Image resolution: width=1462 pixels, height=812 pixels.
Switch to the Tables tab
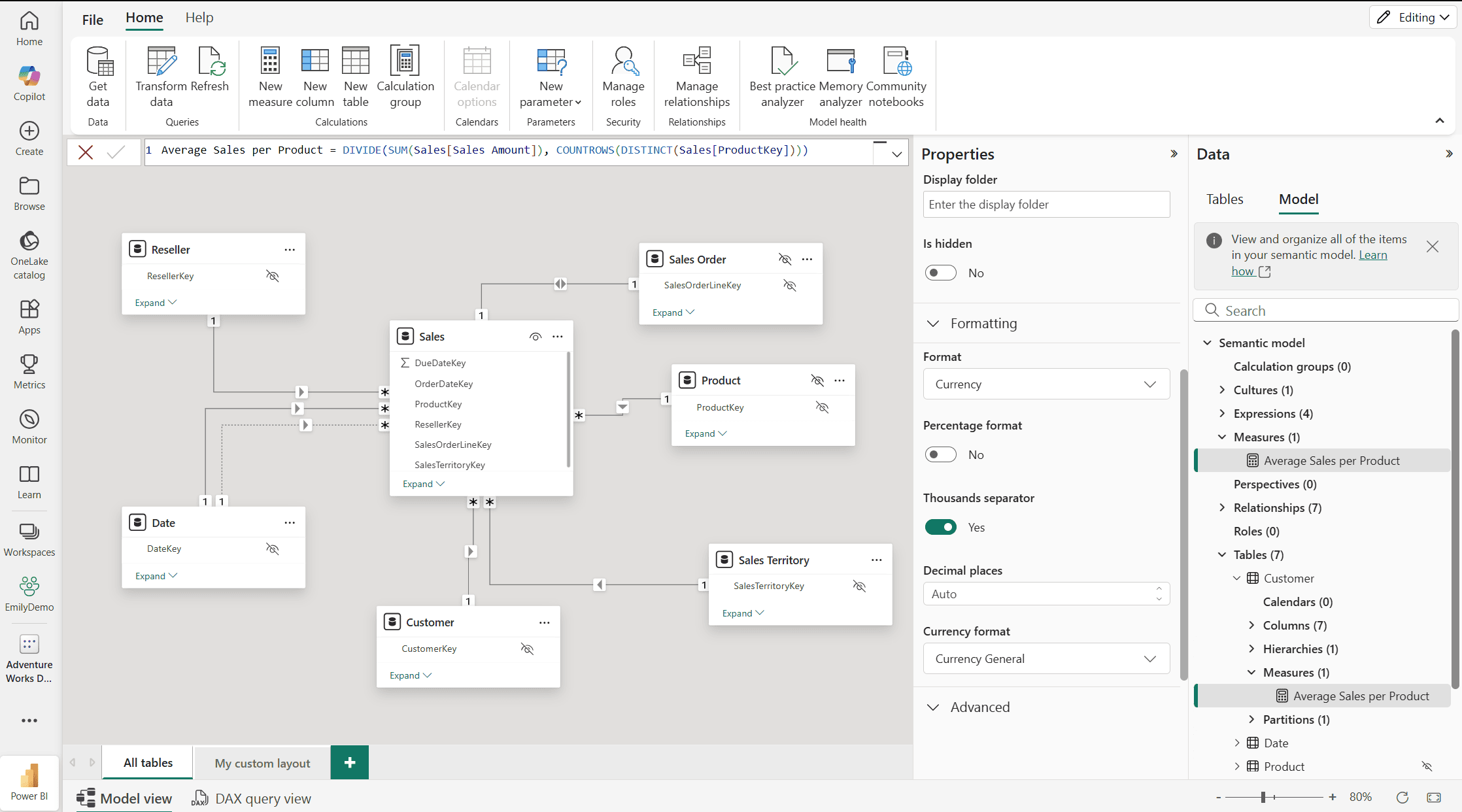point(1224,199)
